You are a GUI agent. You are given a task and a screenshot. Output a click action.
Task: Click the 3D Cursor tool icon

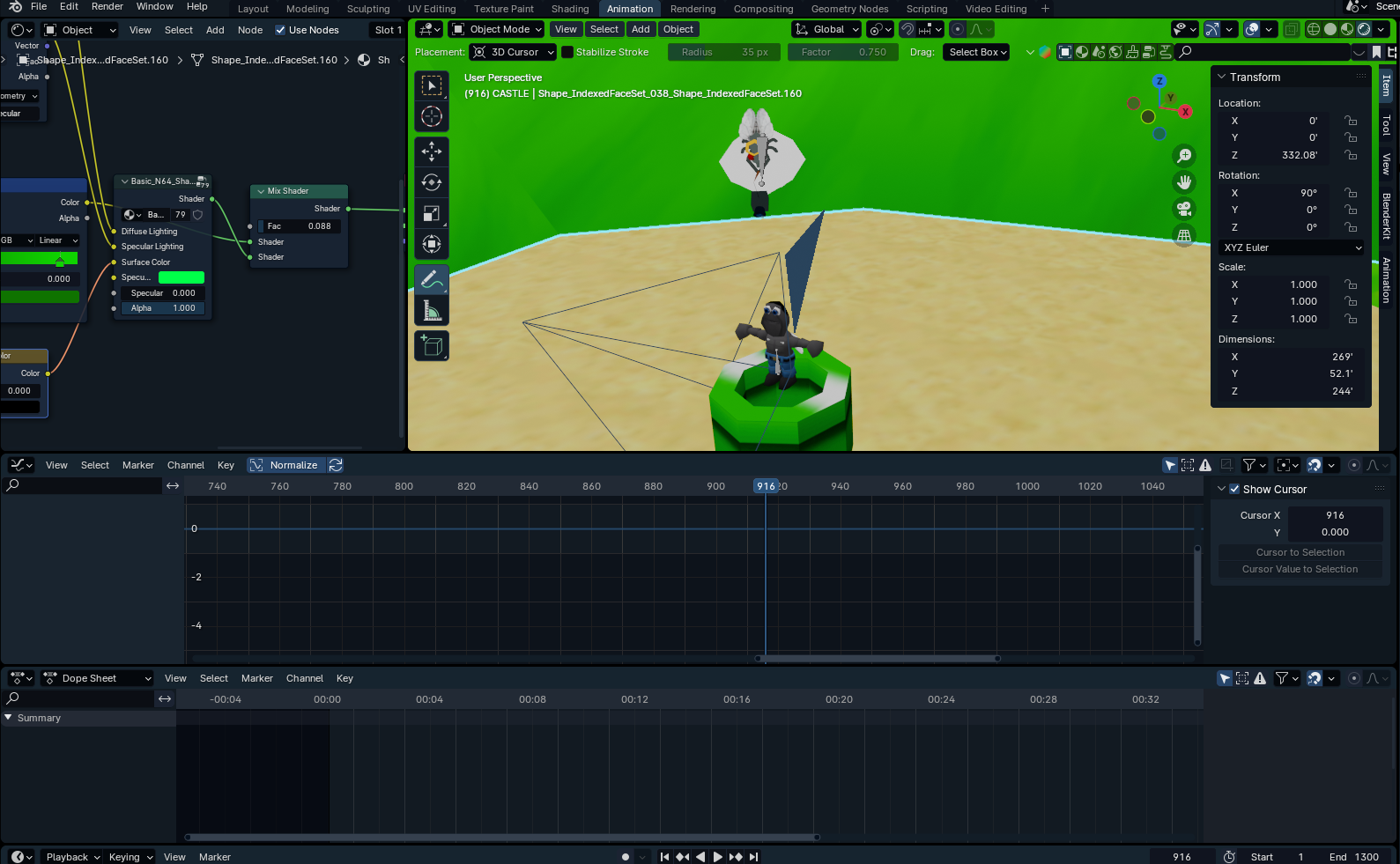(432, 116)
